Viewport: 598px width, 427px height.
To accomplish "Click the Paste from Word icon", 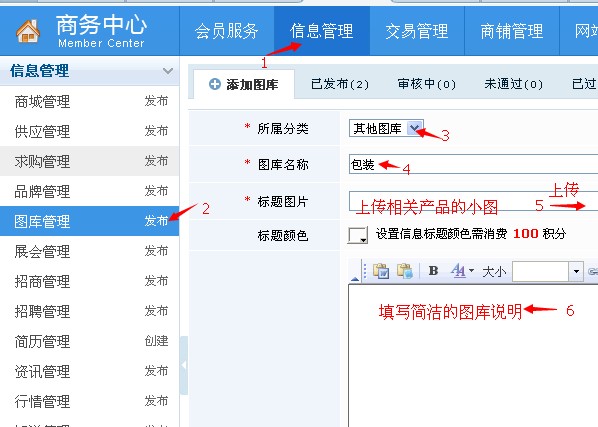I will click(381, 271).
